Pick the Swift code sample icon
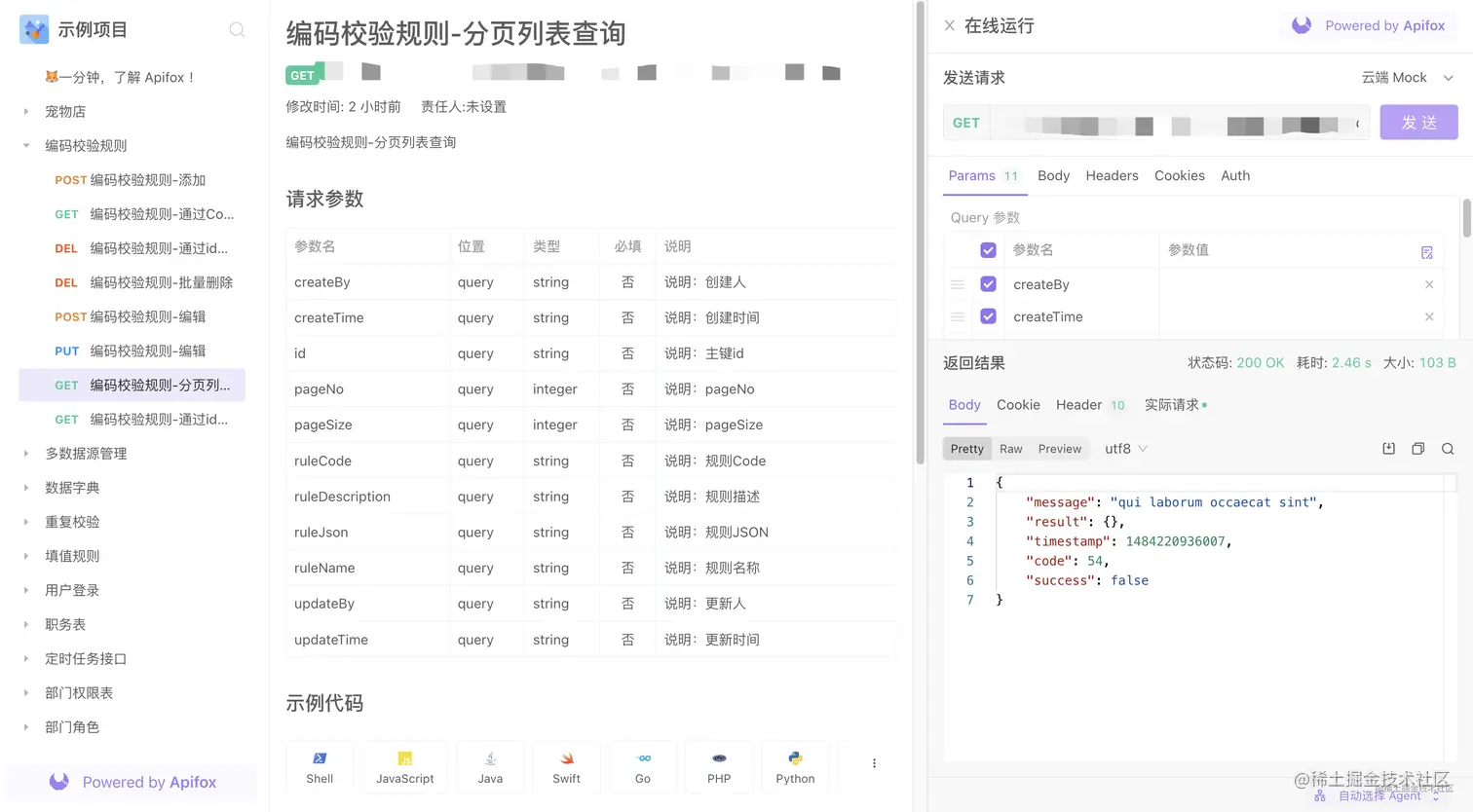Image resolution: width=1473 pixels, height=812 pixels. click(x=567, y=758)
